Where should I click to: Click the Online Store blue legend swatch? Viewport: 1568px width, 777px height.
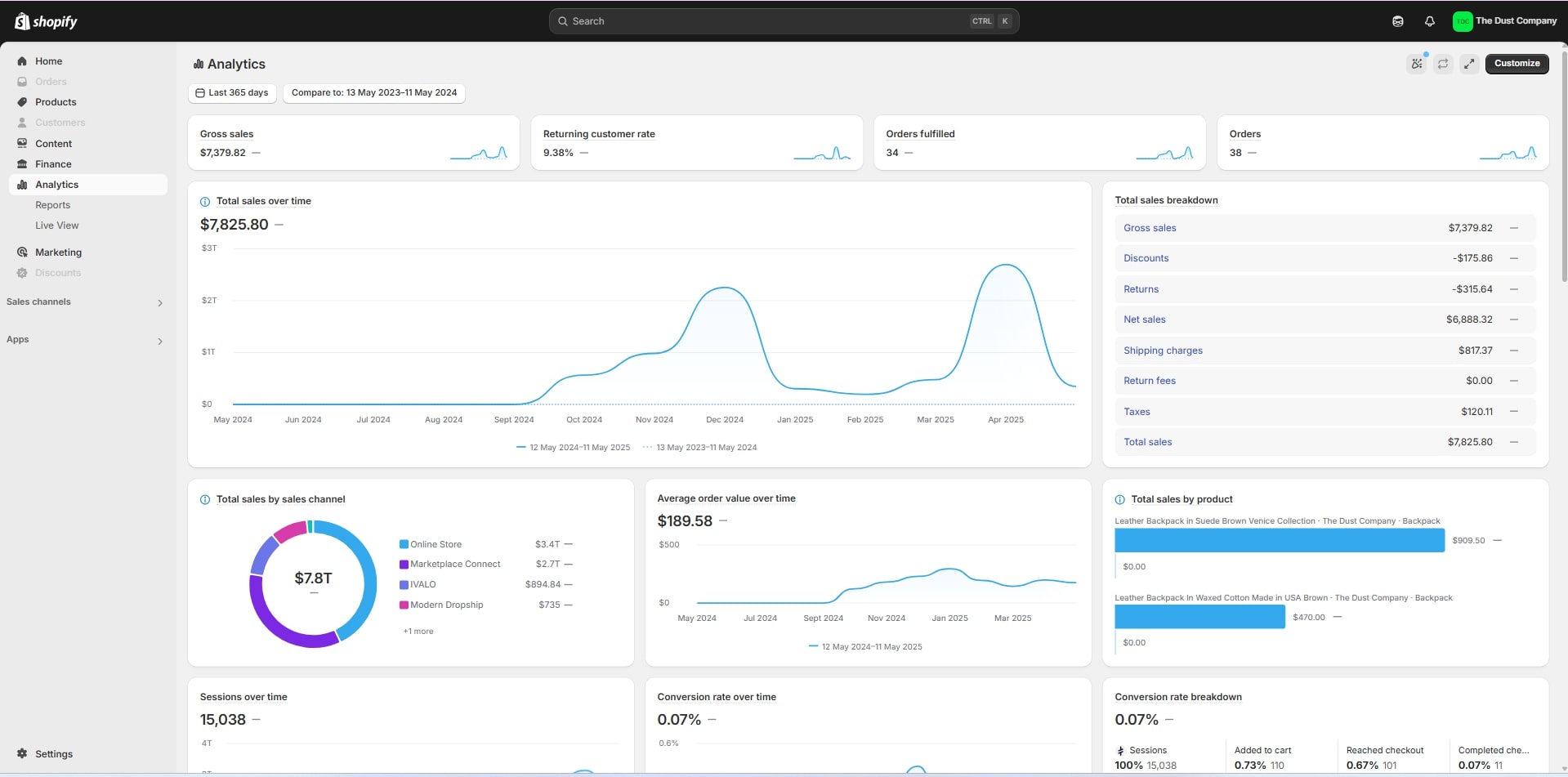click(404, 544)
